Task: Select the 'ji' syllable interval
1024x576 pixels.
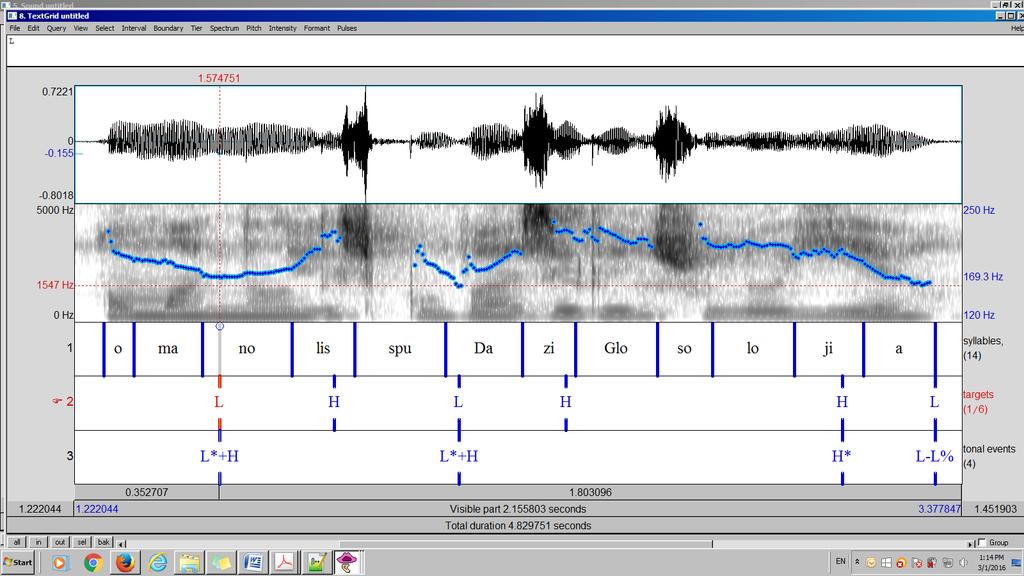Action: pos(828,349)
